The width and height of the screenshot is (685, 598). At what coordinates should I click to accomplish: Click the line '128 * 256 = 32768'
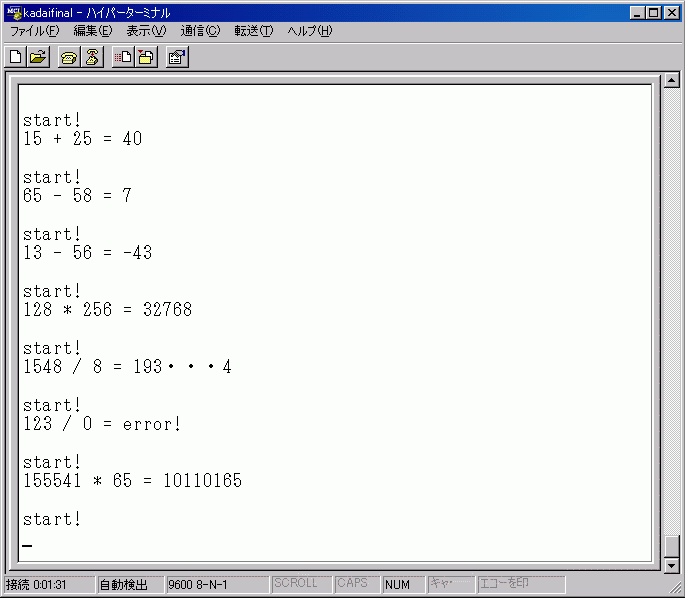107,310
